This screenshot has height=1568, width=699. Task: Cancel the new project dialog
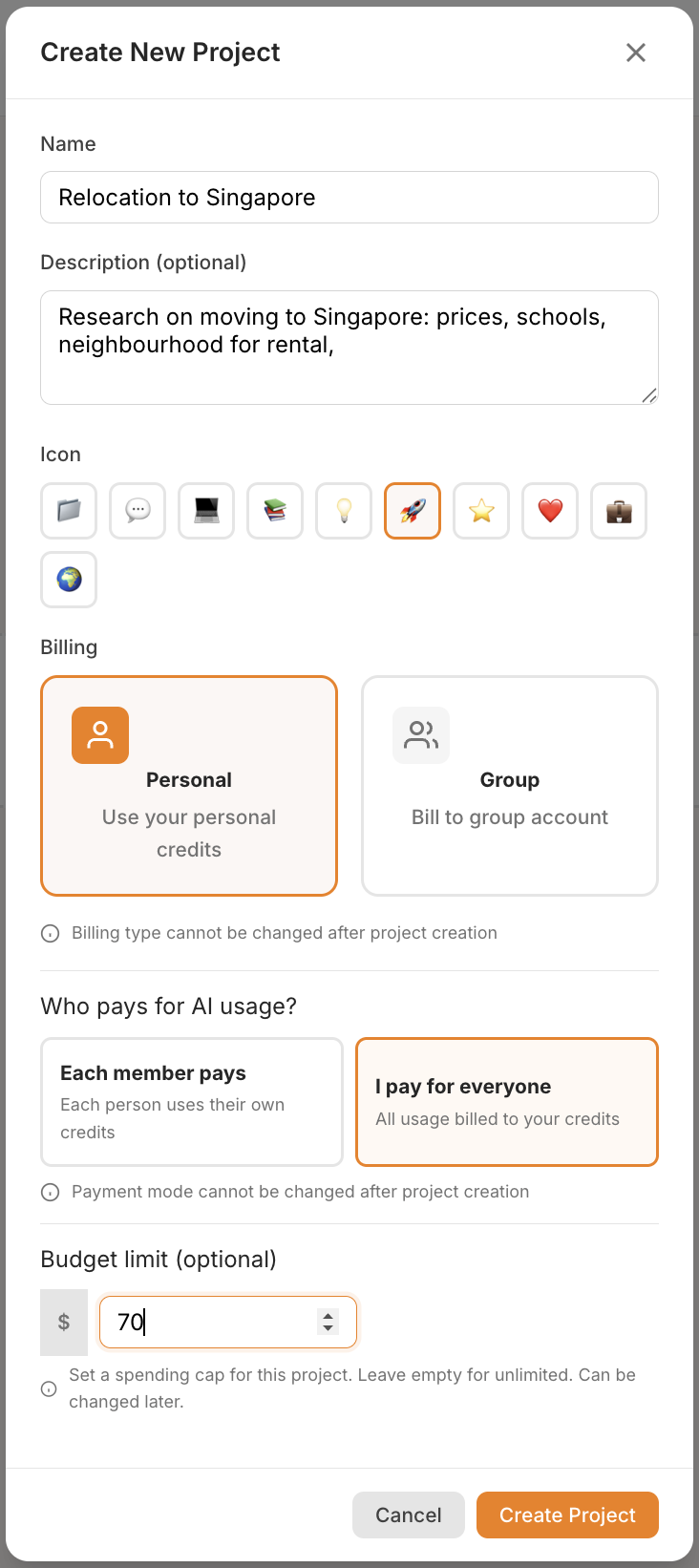tap(408, 1515)
